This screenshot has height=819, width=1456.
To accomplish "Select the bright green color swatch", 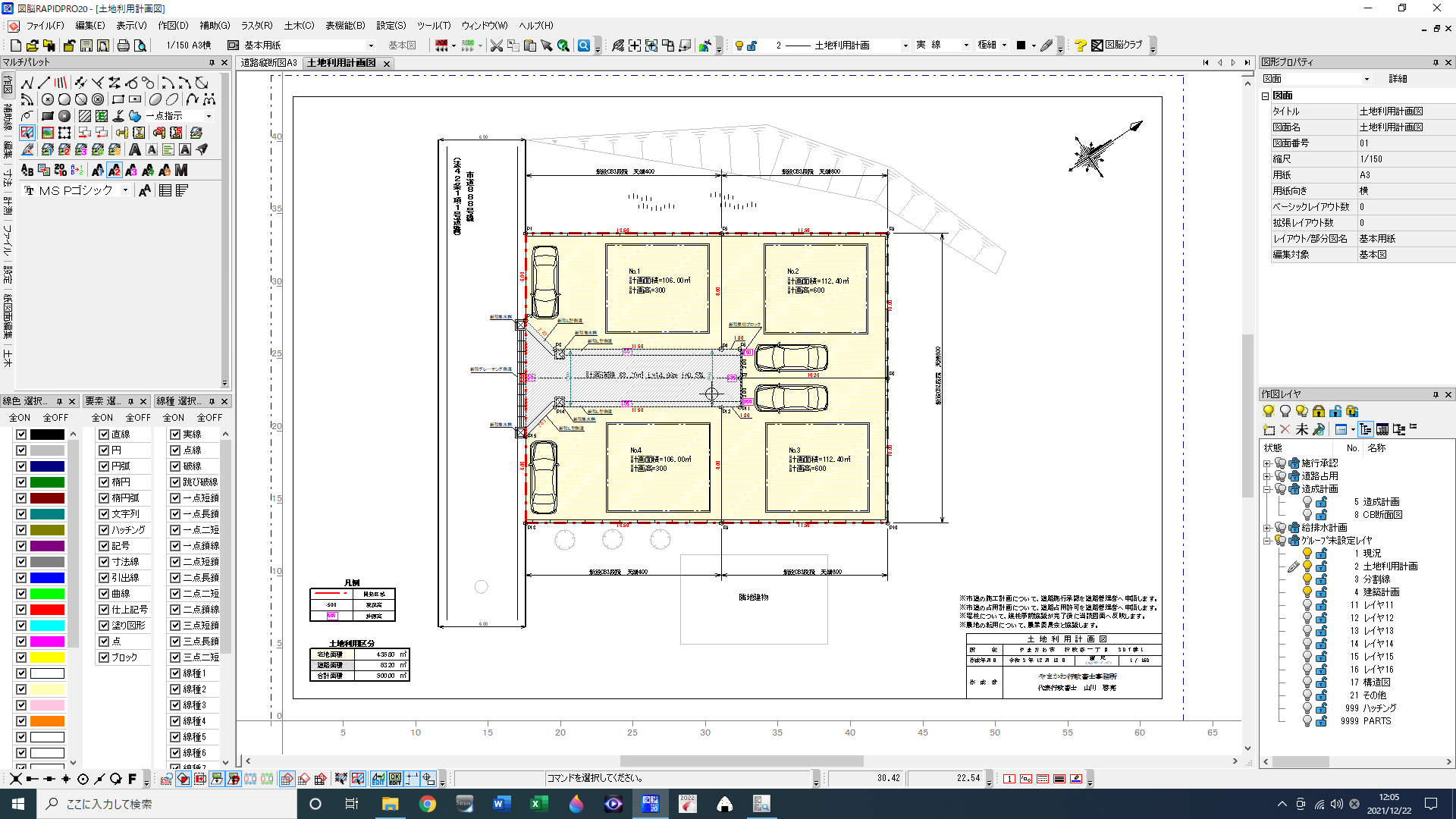I will 47,594.
